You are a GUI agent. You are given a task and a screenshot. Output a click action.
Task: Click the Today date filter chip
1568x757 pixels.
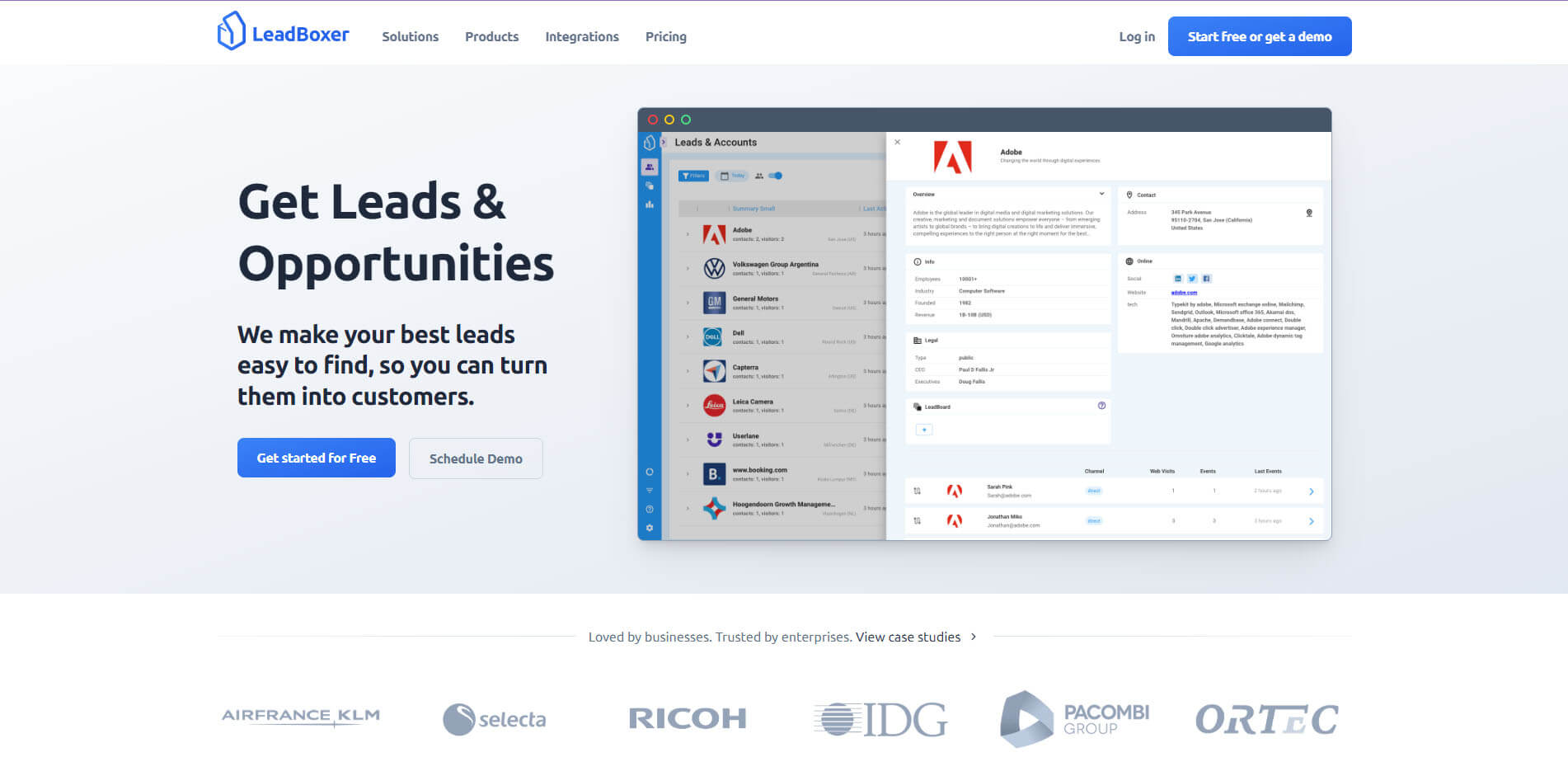click(732, 176)
